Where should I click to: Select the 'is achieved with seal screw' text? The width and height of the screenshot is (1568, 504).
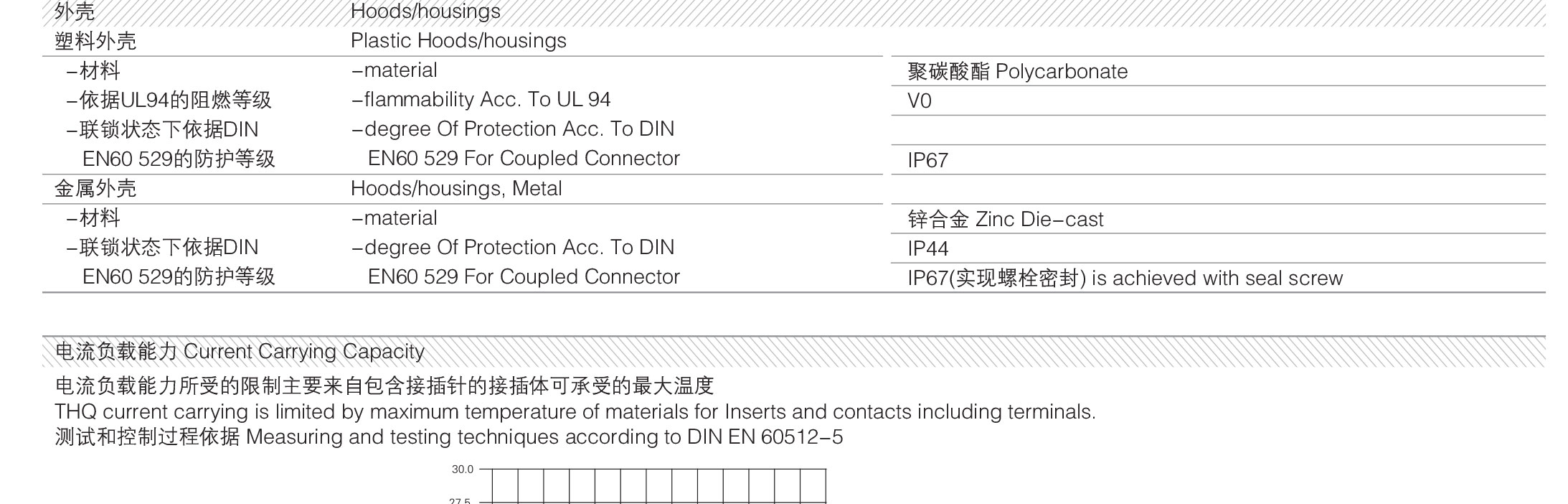(x=1217, y=279)
